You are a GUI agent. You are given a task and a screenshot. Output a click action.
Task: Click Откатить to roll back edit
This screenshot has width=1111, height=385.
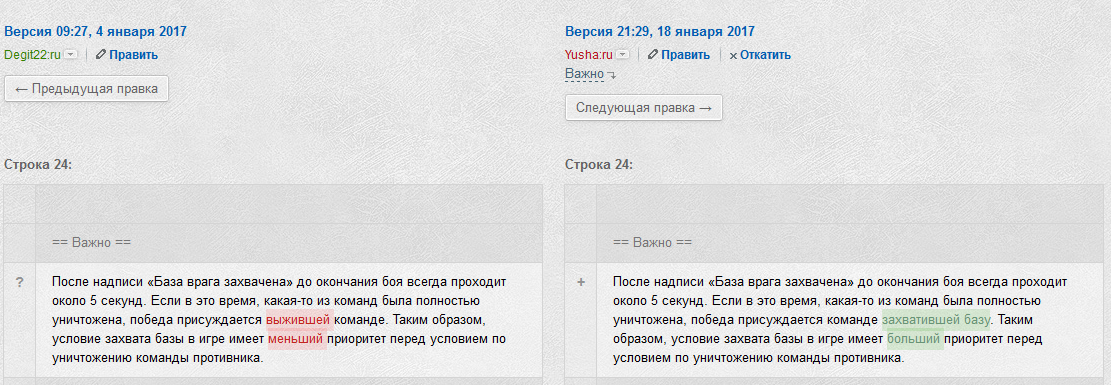tap(765, 55)
